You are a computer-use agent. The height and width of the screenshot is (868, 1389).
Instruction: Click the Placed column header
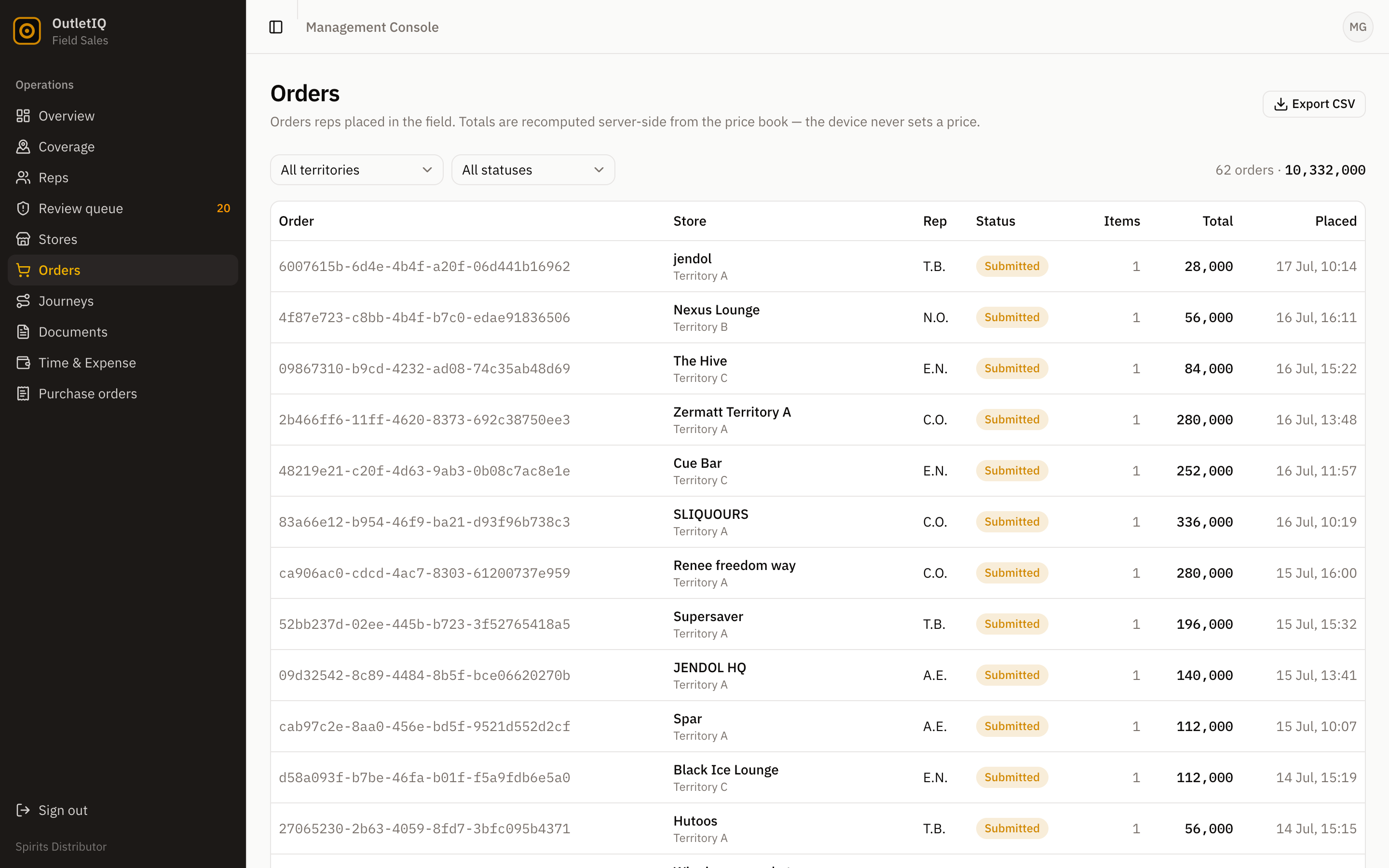pyautogui.click(x=1335, y=221)
